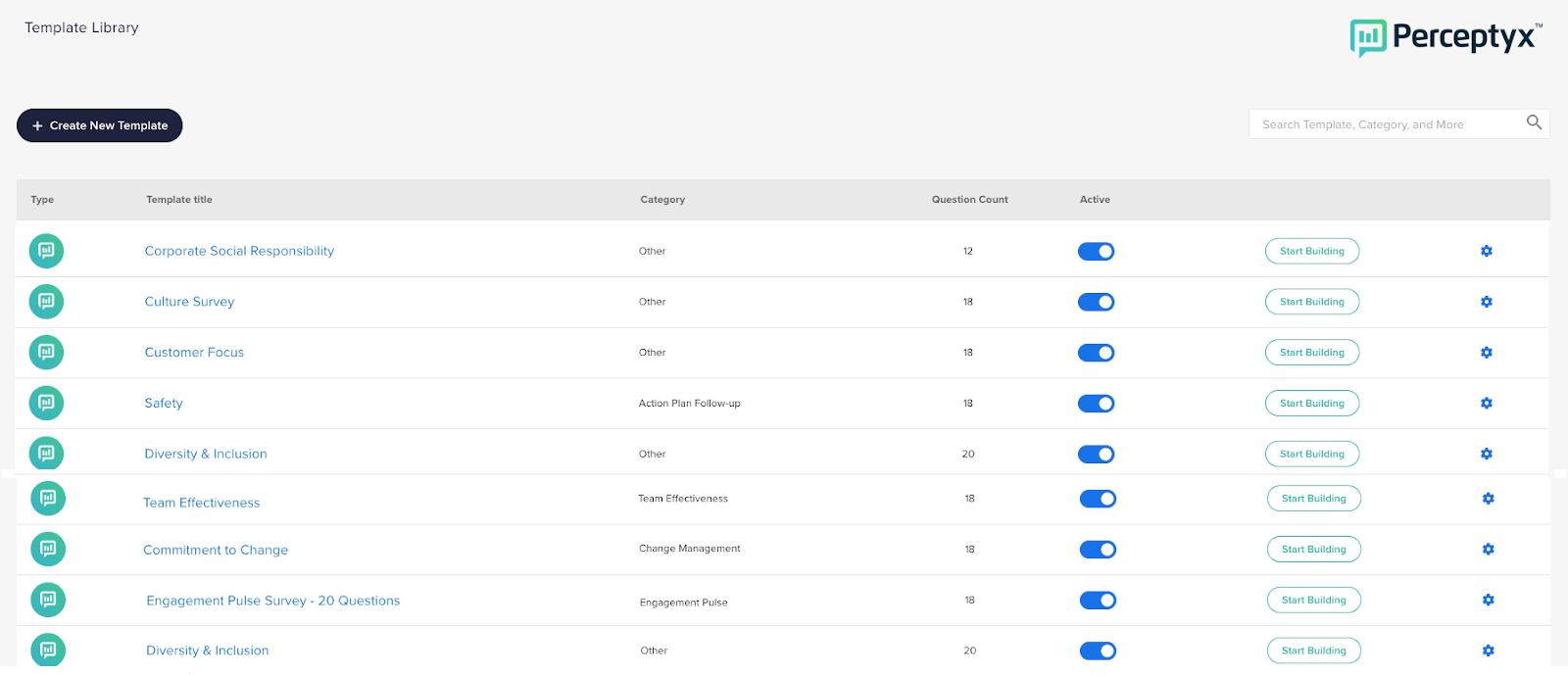Click the Type column header

click(42, 200)
